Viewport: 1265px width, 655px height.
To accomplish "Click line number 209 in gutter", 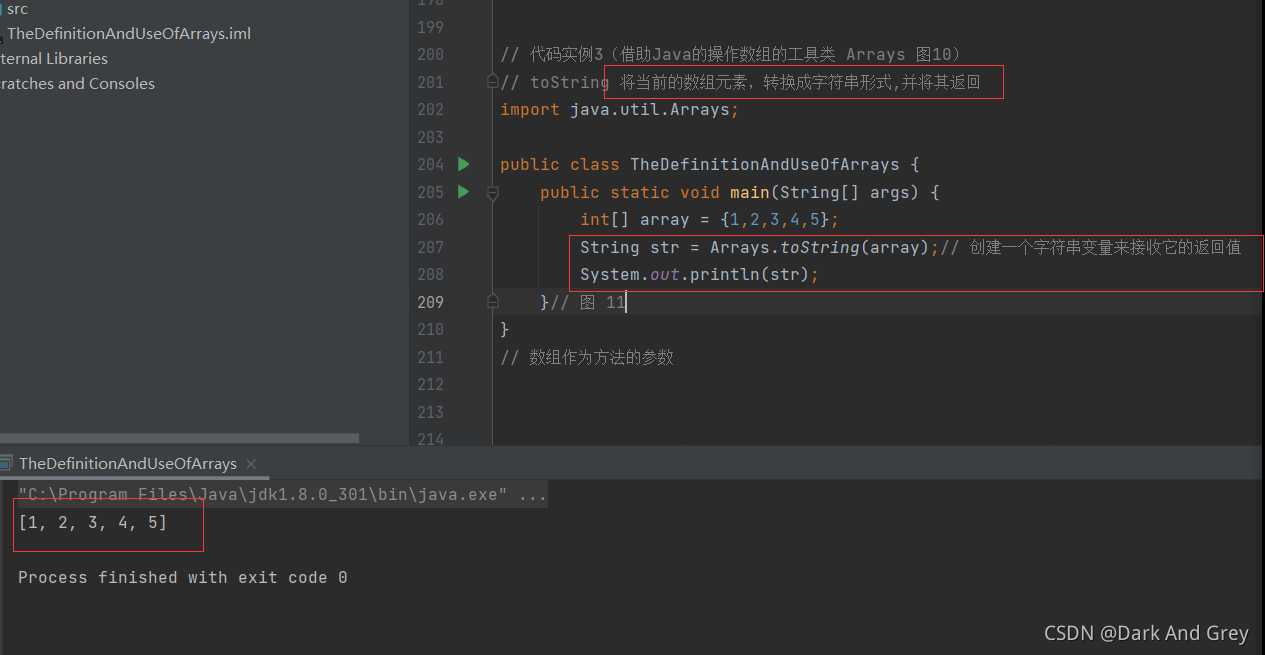I will [x=430, y=302].
